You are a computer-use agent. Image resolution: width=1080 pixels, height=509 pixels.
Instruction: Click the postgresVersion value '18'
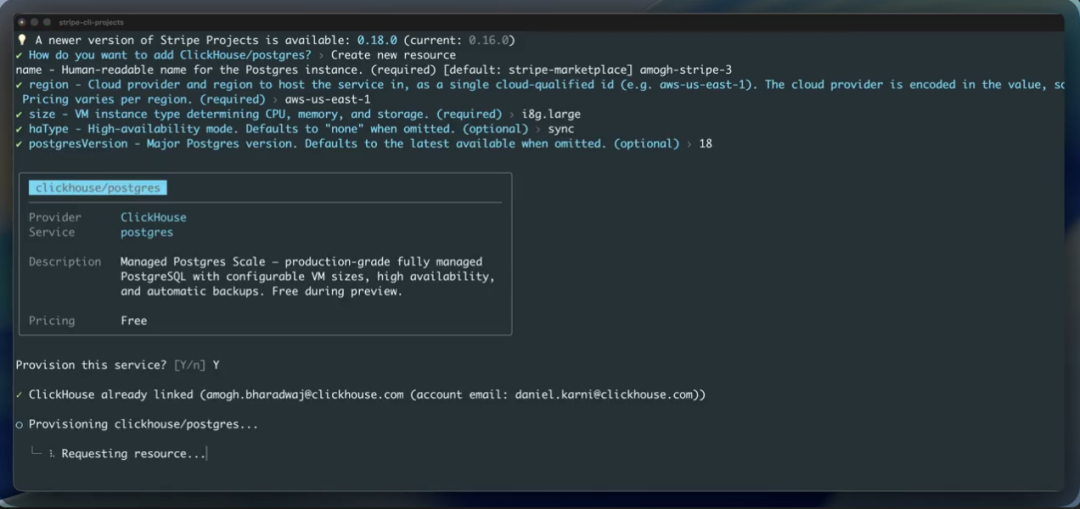[x=705, y=144]
